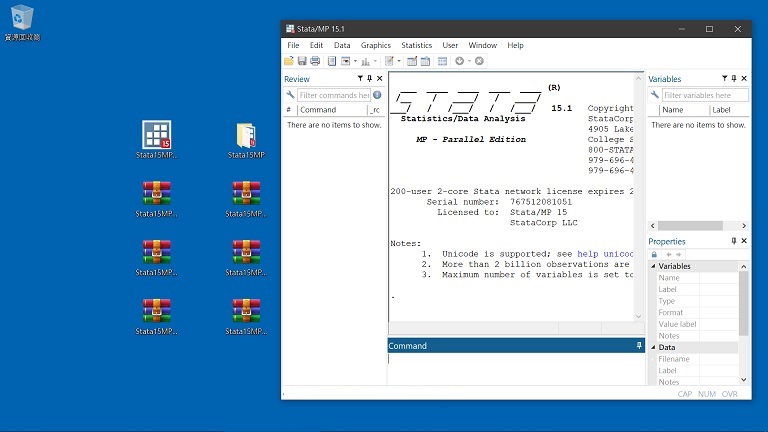Click the Variables Manager toolbar icon
The width and height of the screenshot is (768, 432).
pos(442,61)
